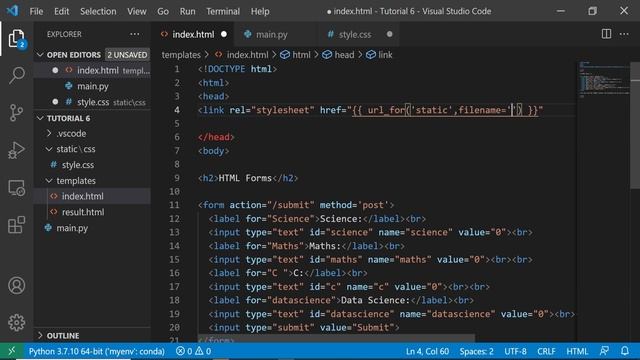Open the Terminal menu
The height and width of the screenshot is (360, 640).
pyautogui.click(x=223, y=11)
